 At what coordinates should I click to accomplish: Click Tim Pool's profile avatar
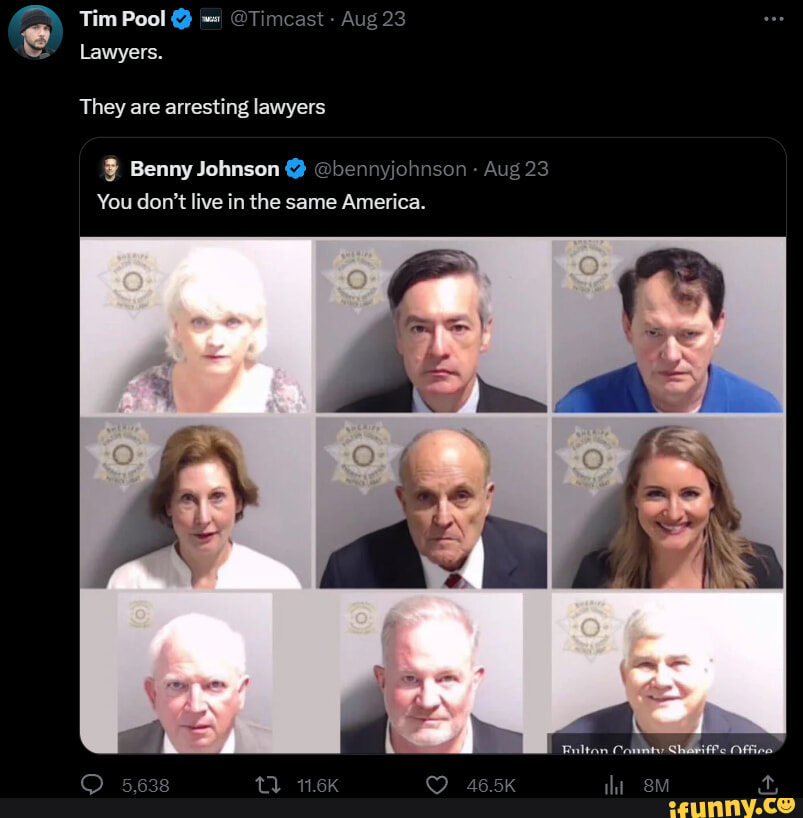[35, 32]
